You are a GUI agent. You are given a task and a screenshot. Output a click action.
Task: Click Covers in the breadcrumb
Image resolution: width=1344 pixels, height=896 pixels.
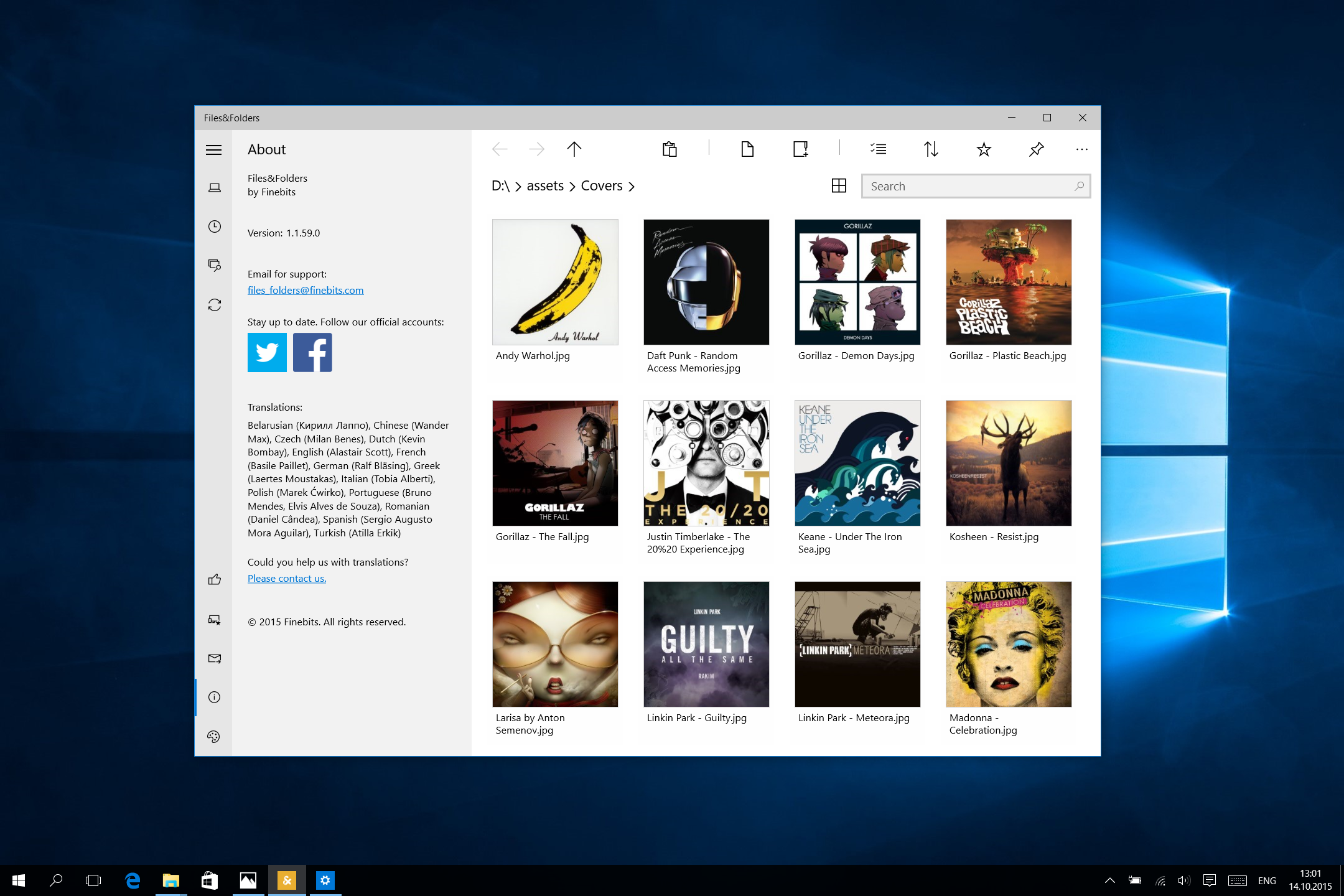coord(602,186)
